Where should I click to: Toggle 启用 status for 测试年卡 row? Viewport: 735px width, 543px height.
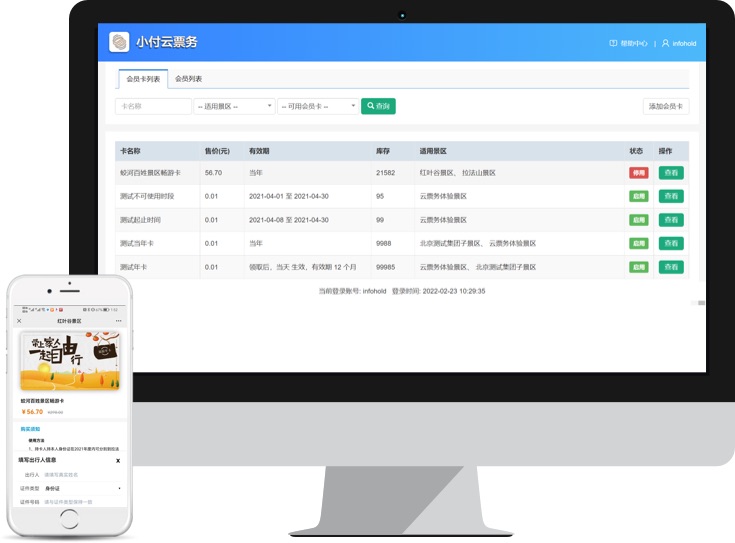click(x=638, y=267)
